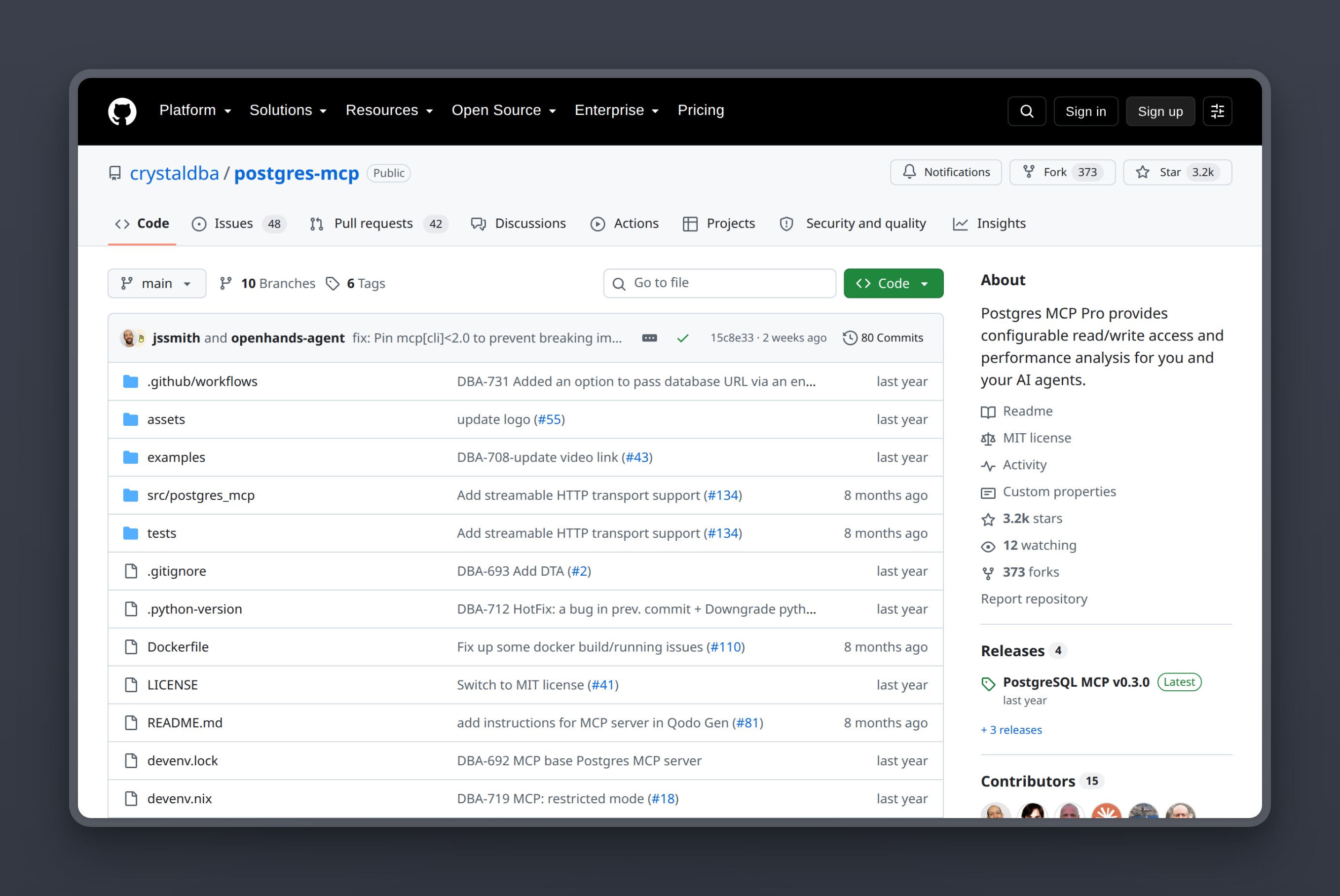Open the main branch selector dropdown

coord(156,283)
